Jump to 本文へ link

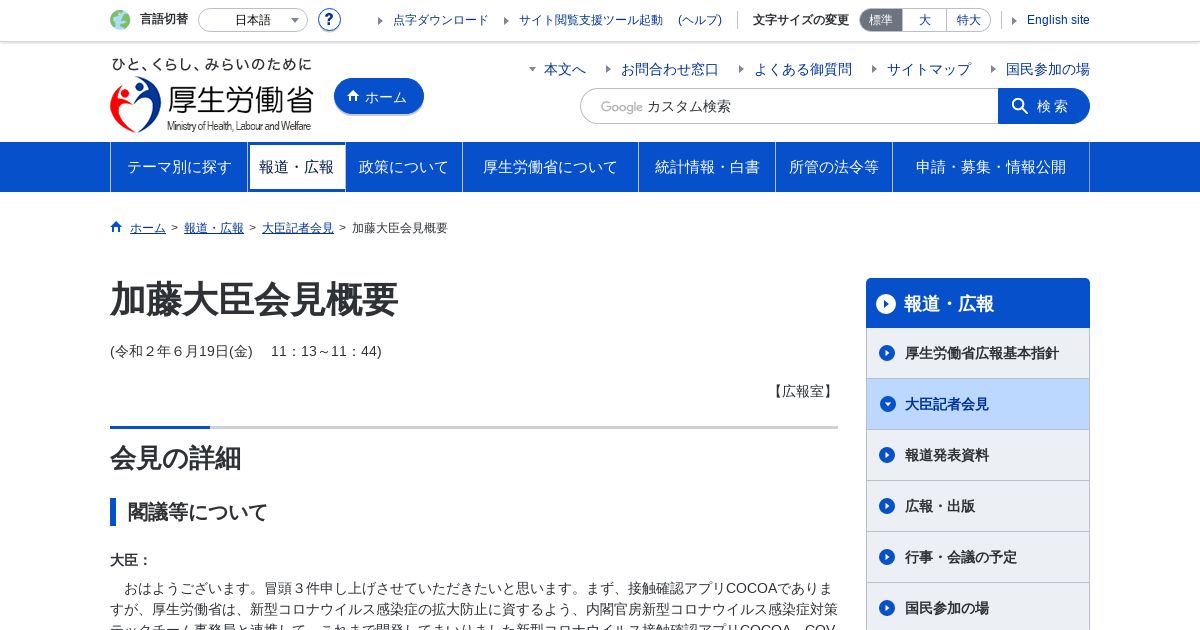tap(565, 69)
